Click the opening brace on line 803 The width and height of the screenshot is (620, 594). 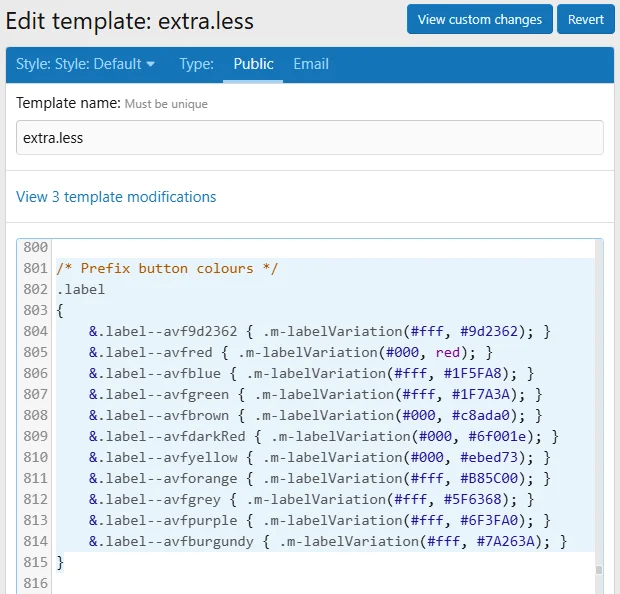click(x=60, y=310)
